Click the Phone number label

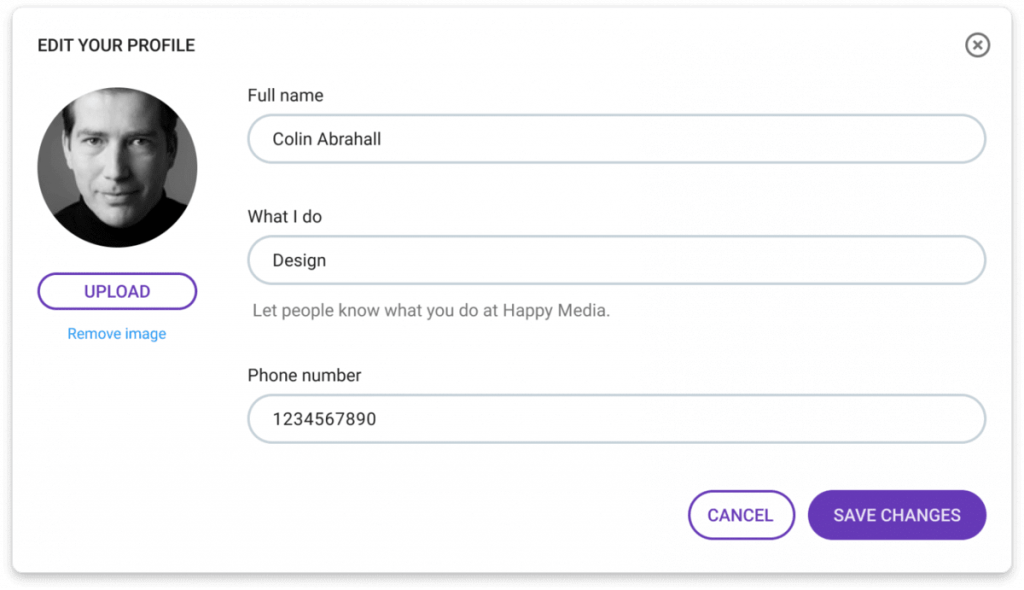pyautogui.click(x=304, y=375)
